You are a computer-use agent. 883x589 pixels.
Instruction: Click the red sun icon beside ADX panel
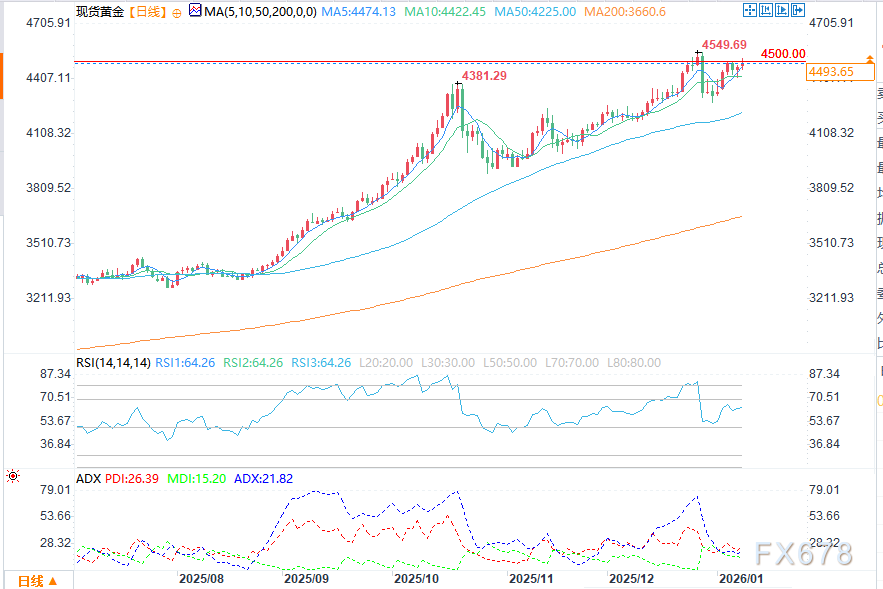(x=12, y=478)
